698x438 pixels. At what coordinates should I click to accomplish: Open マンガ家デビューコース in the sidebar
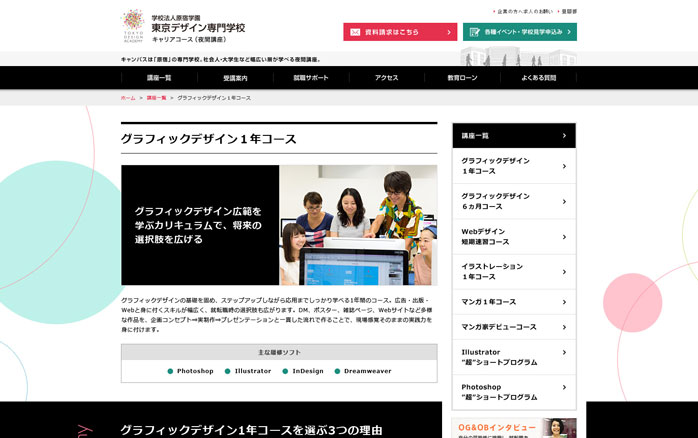click(514, 327)
